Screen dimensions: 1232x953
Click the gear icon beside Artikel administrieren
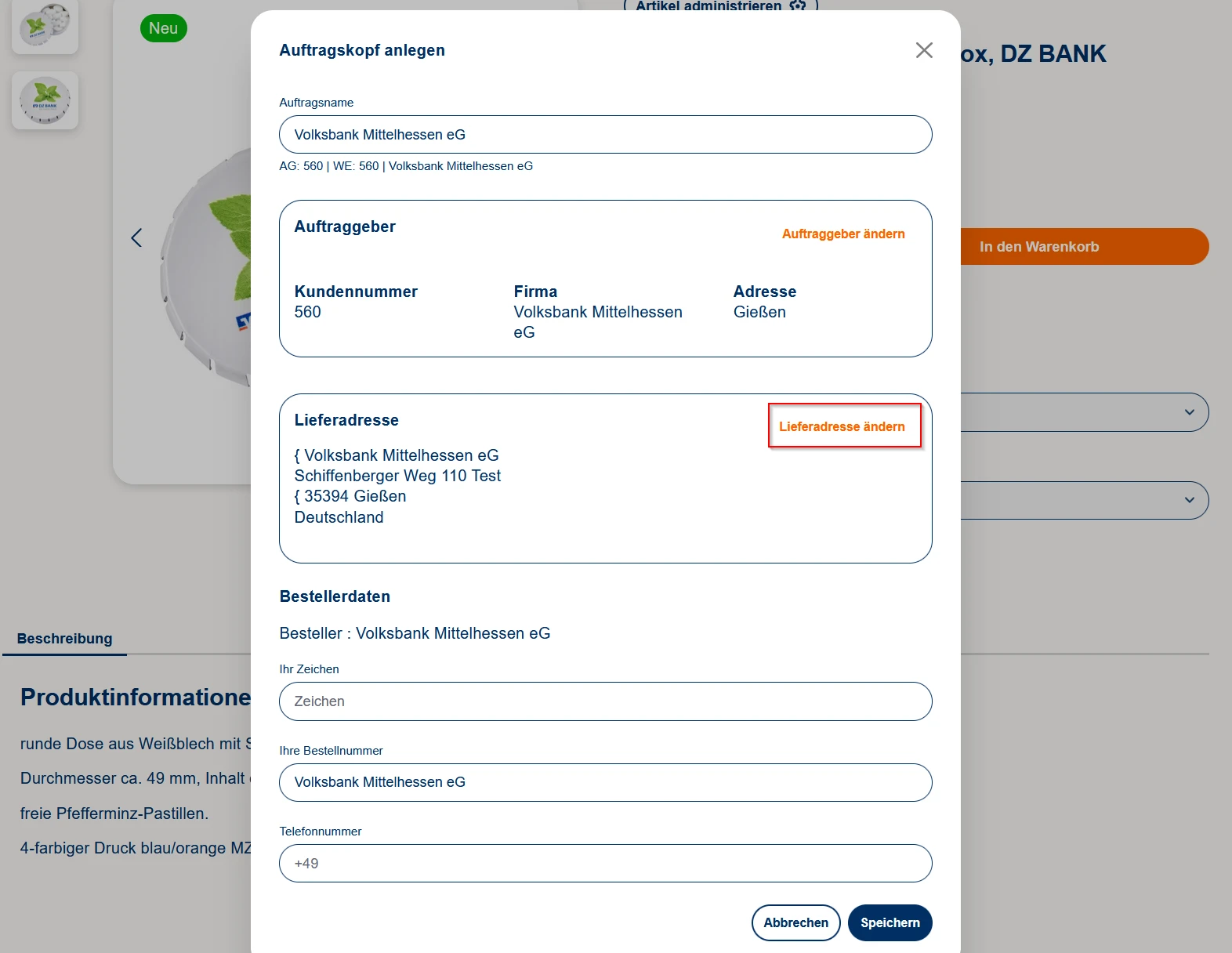(x=798, y=6)
